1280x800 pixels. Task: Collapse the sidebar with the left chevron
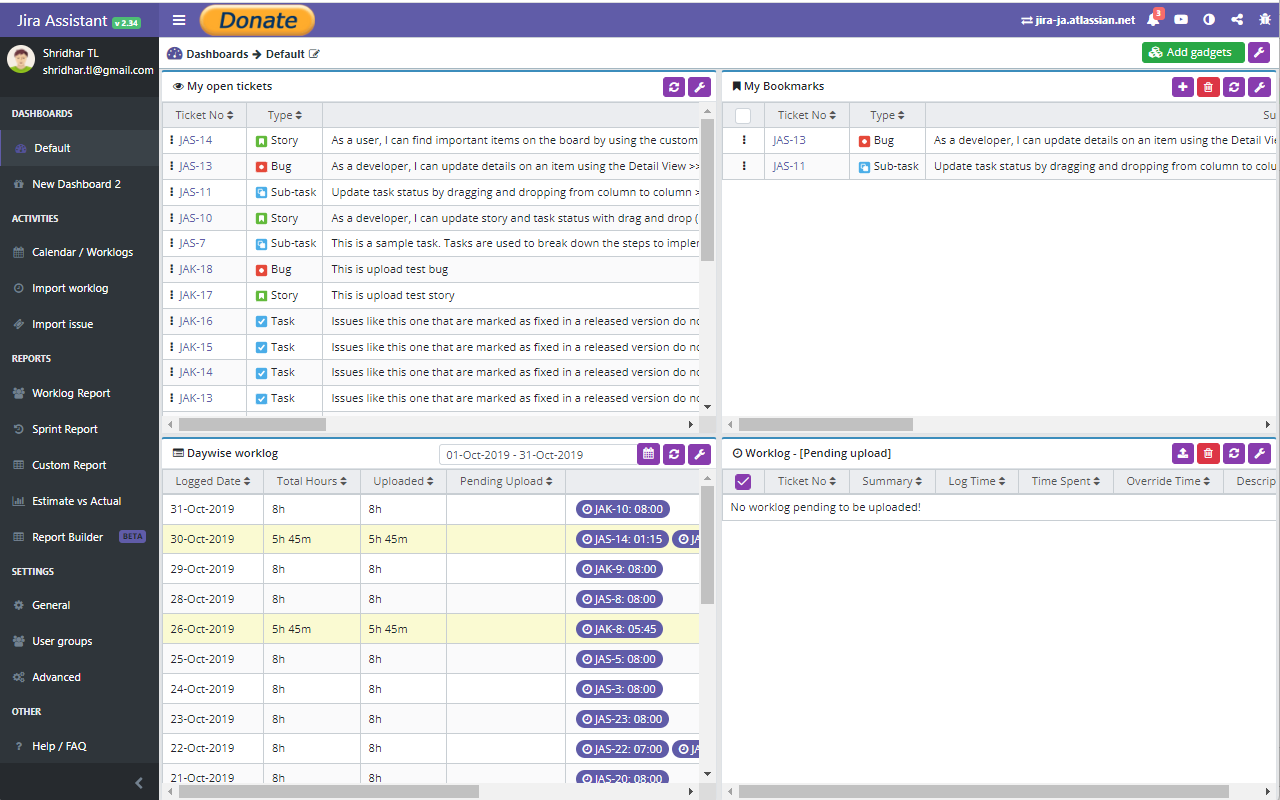coord(139,783)
